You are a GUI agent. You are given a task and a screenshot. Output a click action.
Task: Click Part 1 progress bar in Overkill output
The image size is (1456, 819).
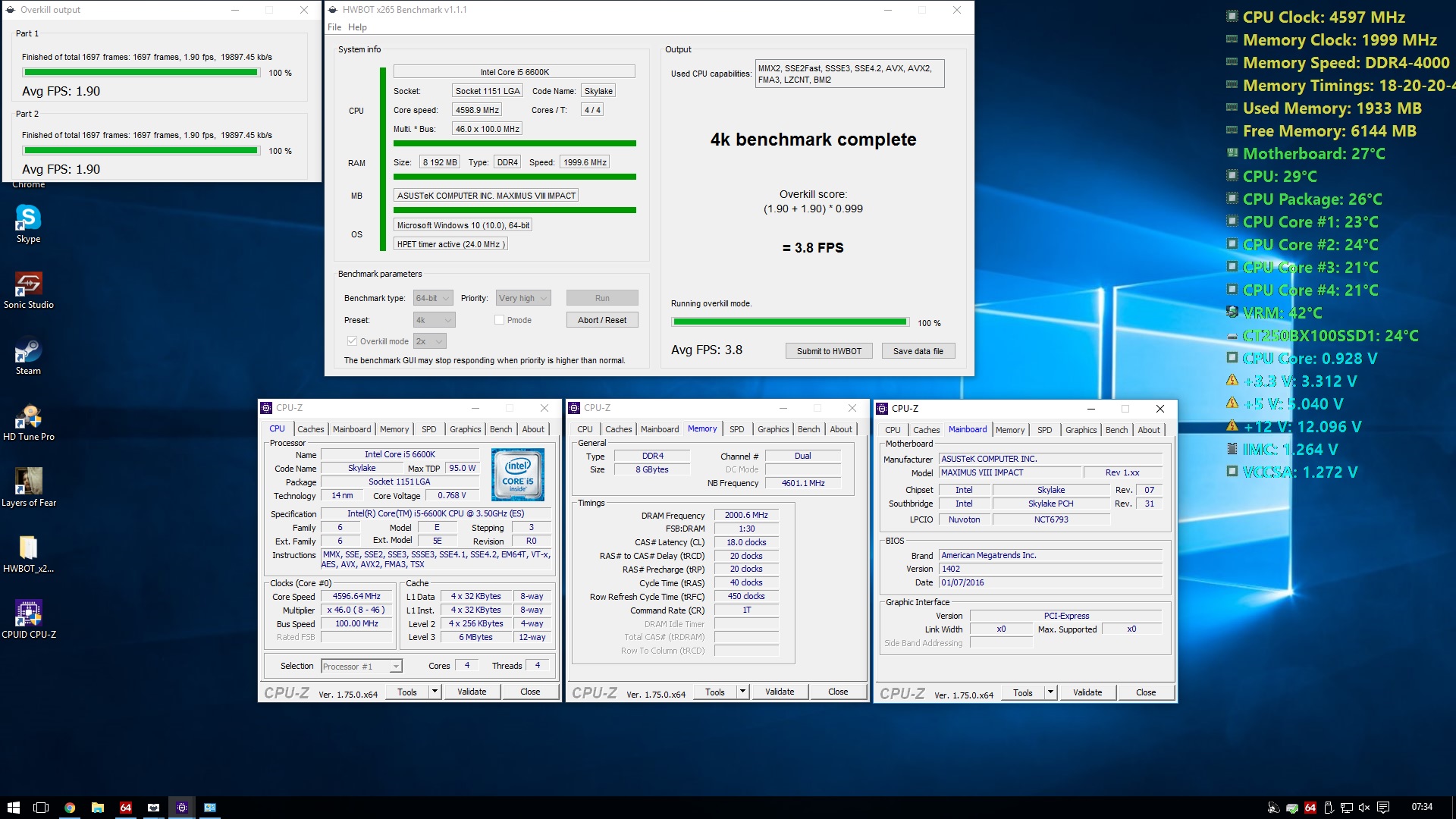click(x=141, y=73)
